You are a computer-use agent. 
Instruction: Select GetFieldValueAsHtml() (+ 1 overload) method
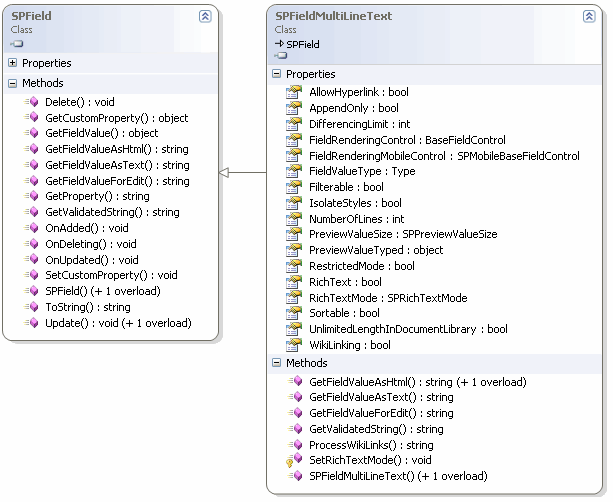(418, 382)
